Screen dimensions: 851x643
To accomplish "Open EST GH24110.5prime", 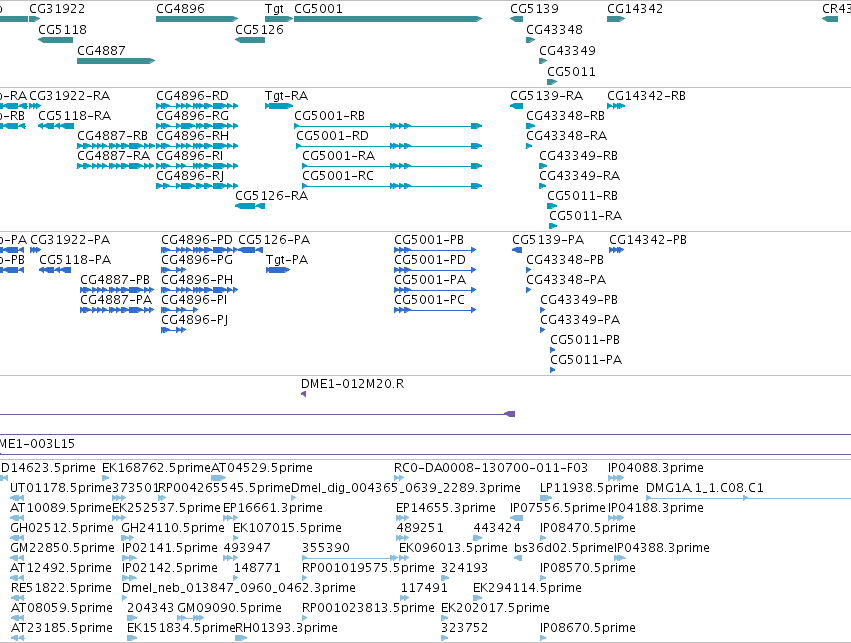I will (x=173, y=528).
